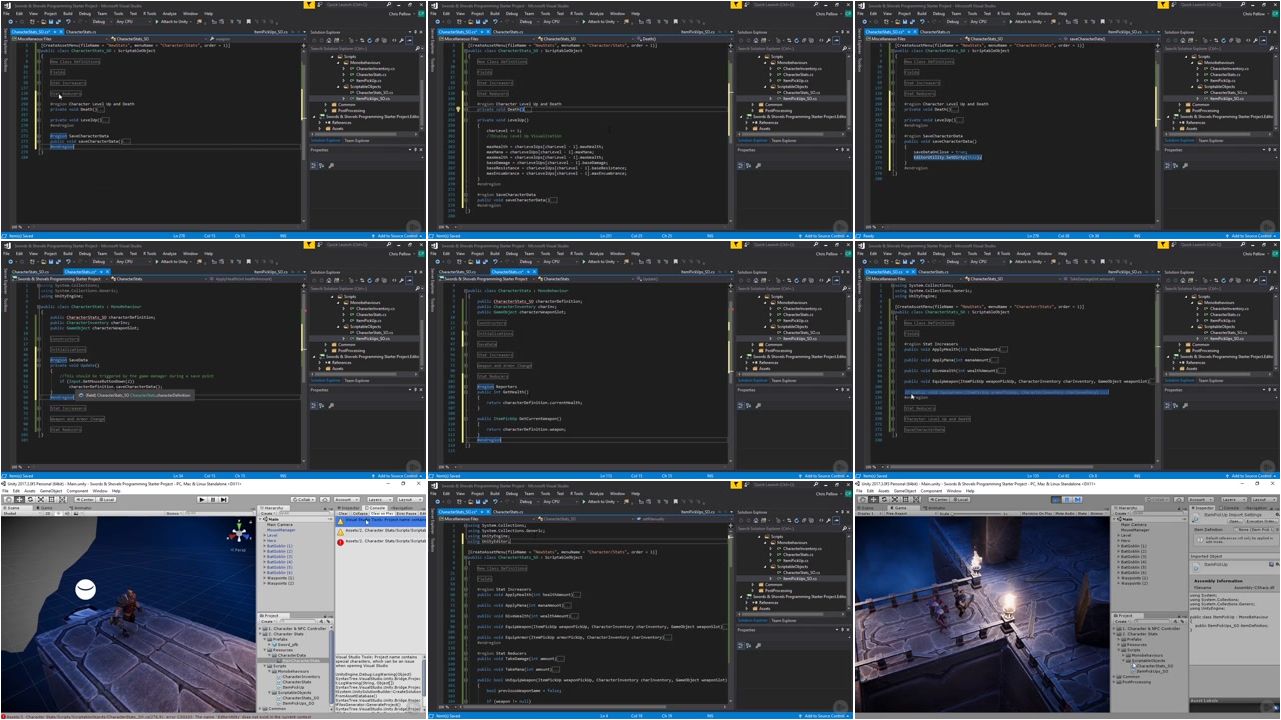
Task: Click the Step button in the Unity Console window
Action: tap(224, 499)
